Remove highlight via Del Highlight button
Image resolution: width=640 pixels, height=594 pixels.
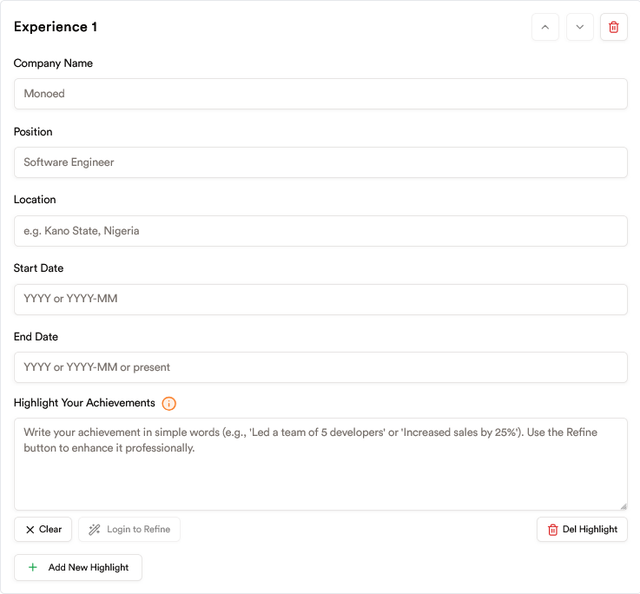coord(582,529)
